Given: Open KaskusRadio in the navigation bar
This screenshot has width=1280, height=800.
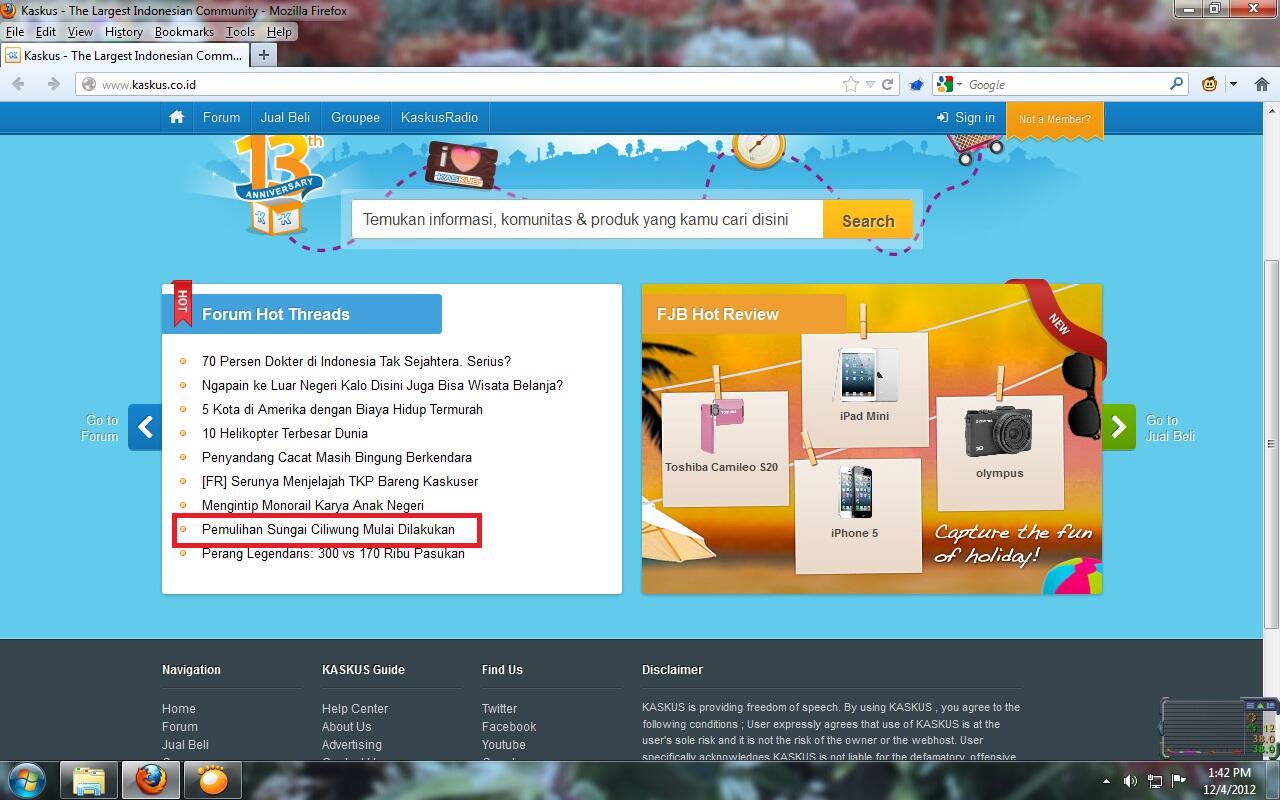Looking at the screenshot, I should click(x=439, y=117).
